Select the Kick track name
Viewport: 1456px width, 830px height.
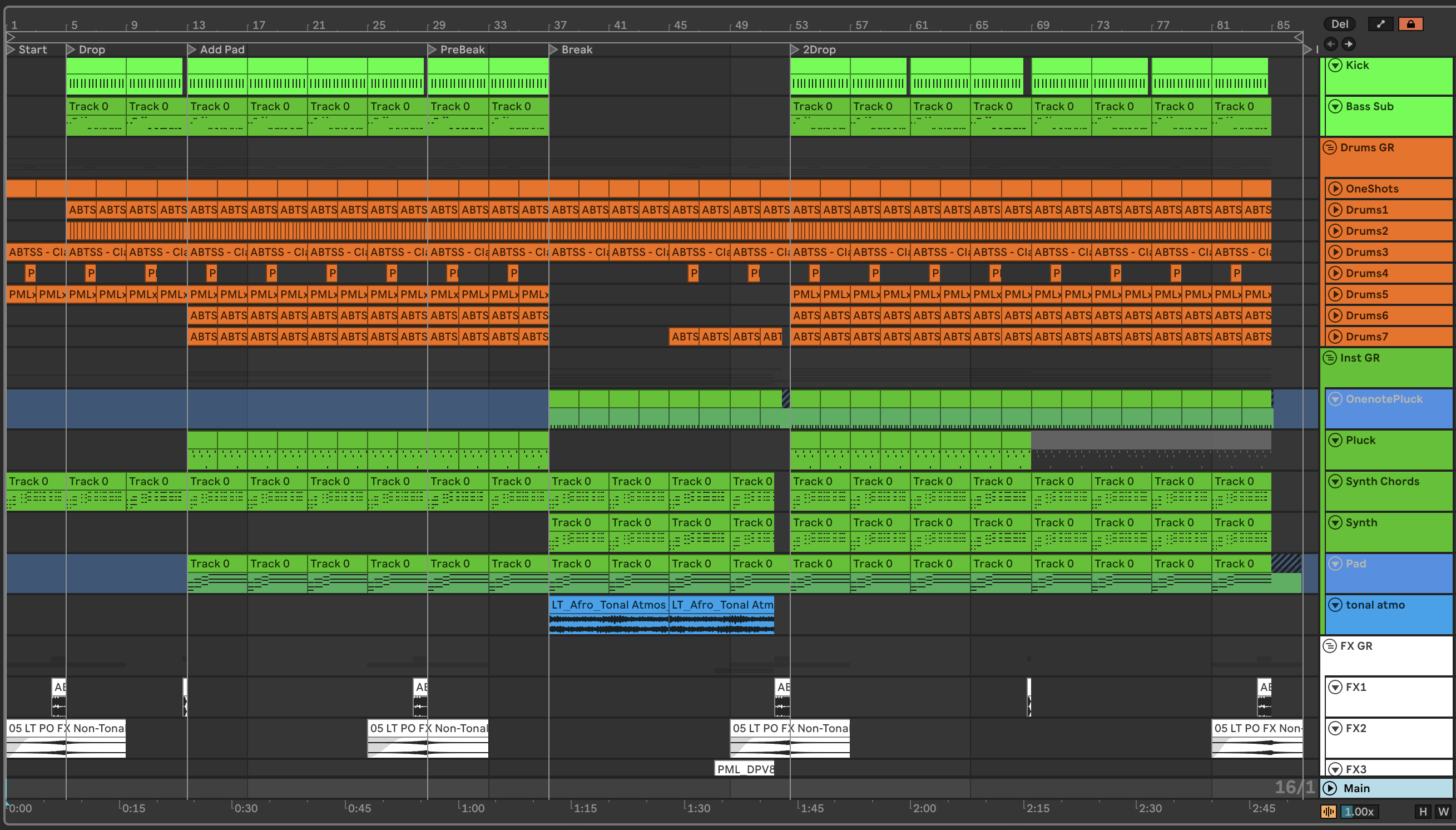[x=1357, y=66]
